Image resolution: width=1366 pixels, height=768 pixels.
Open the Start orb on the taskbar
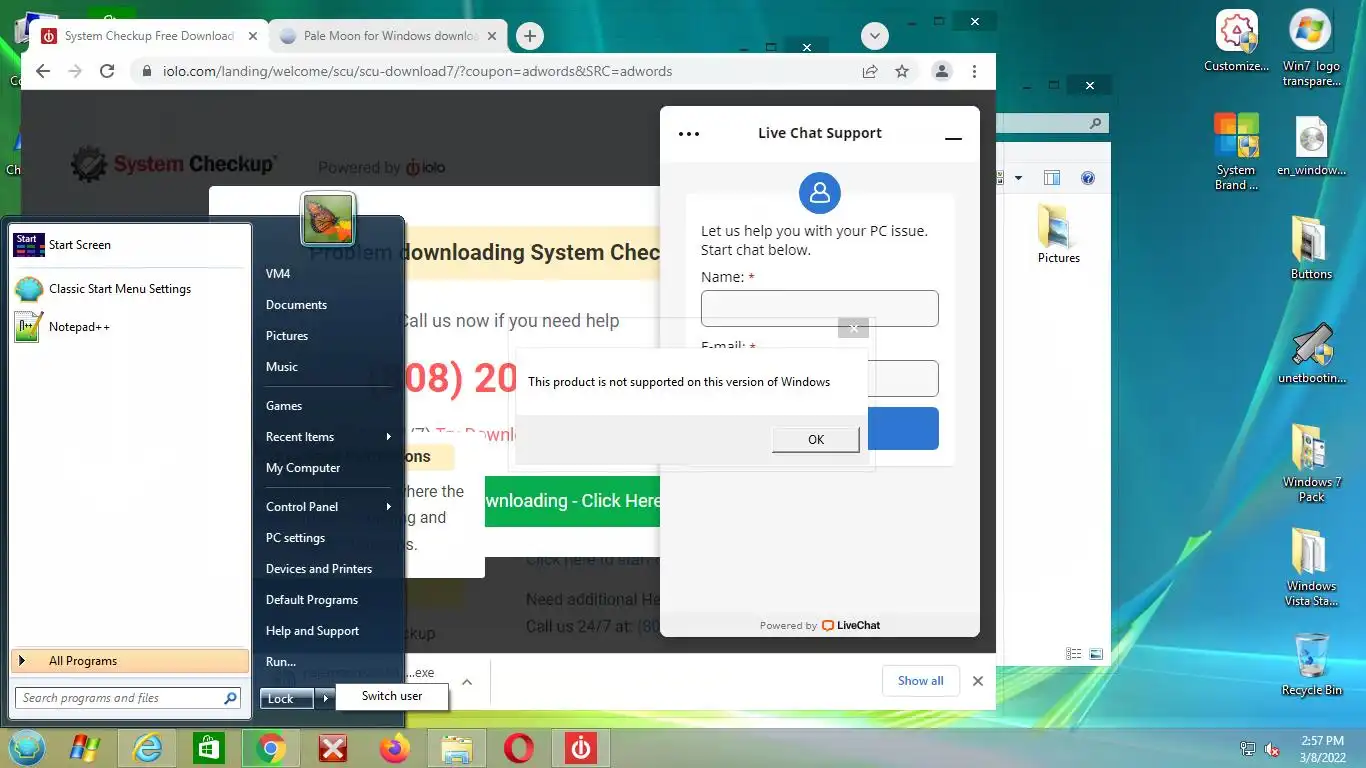[27, 748]
